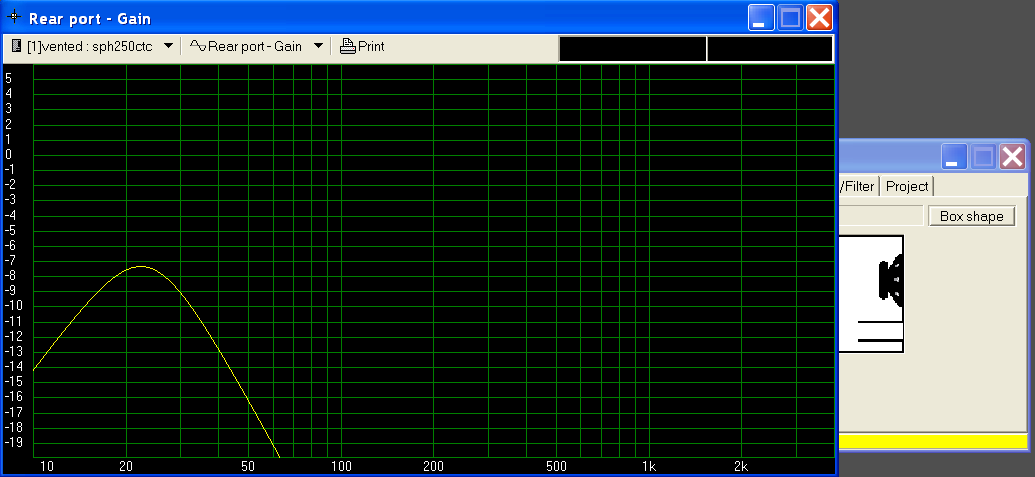This screenshot has height=477, width=1035.
Task: Click the crosshair icon in Rear port title bar
Action: (x=13, y=18)
